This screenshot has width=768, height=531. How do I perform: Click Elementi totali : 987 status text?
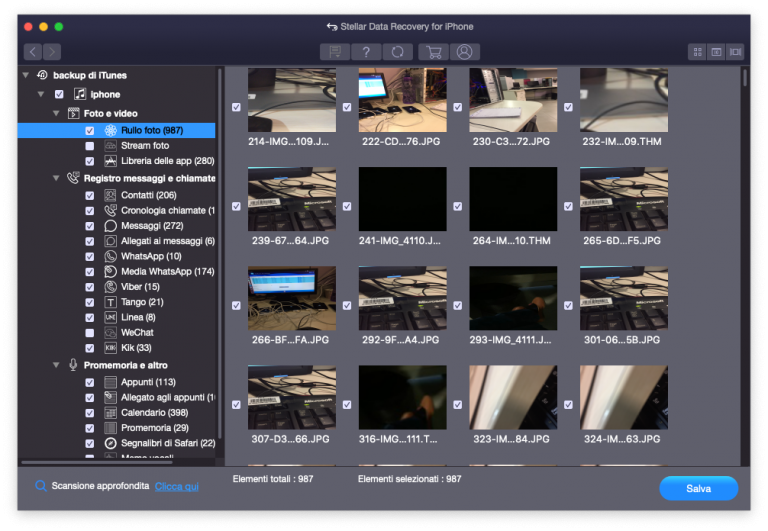tap(273, 479)
